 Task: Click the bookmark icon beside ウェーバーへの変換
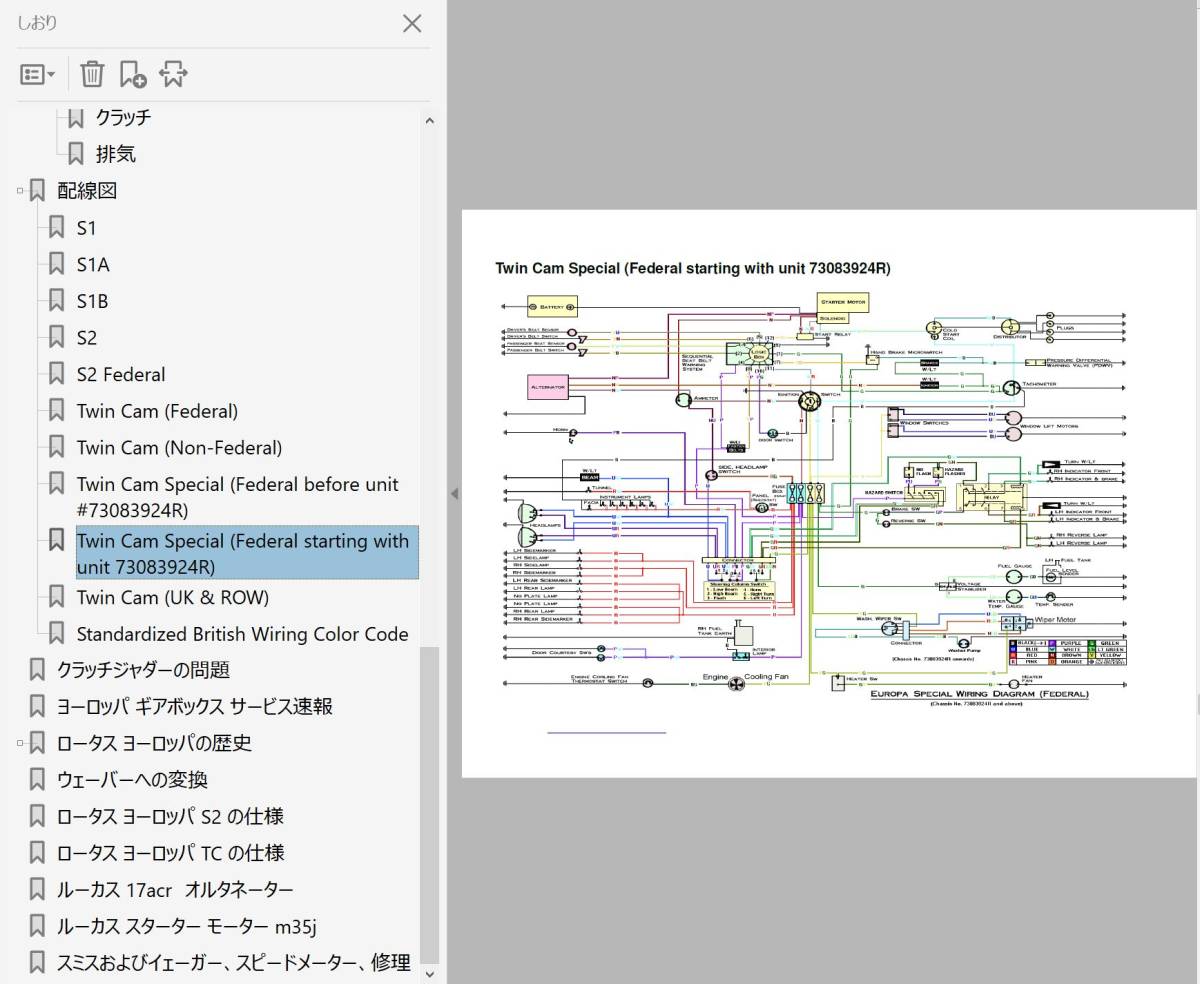click(37, 780)
